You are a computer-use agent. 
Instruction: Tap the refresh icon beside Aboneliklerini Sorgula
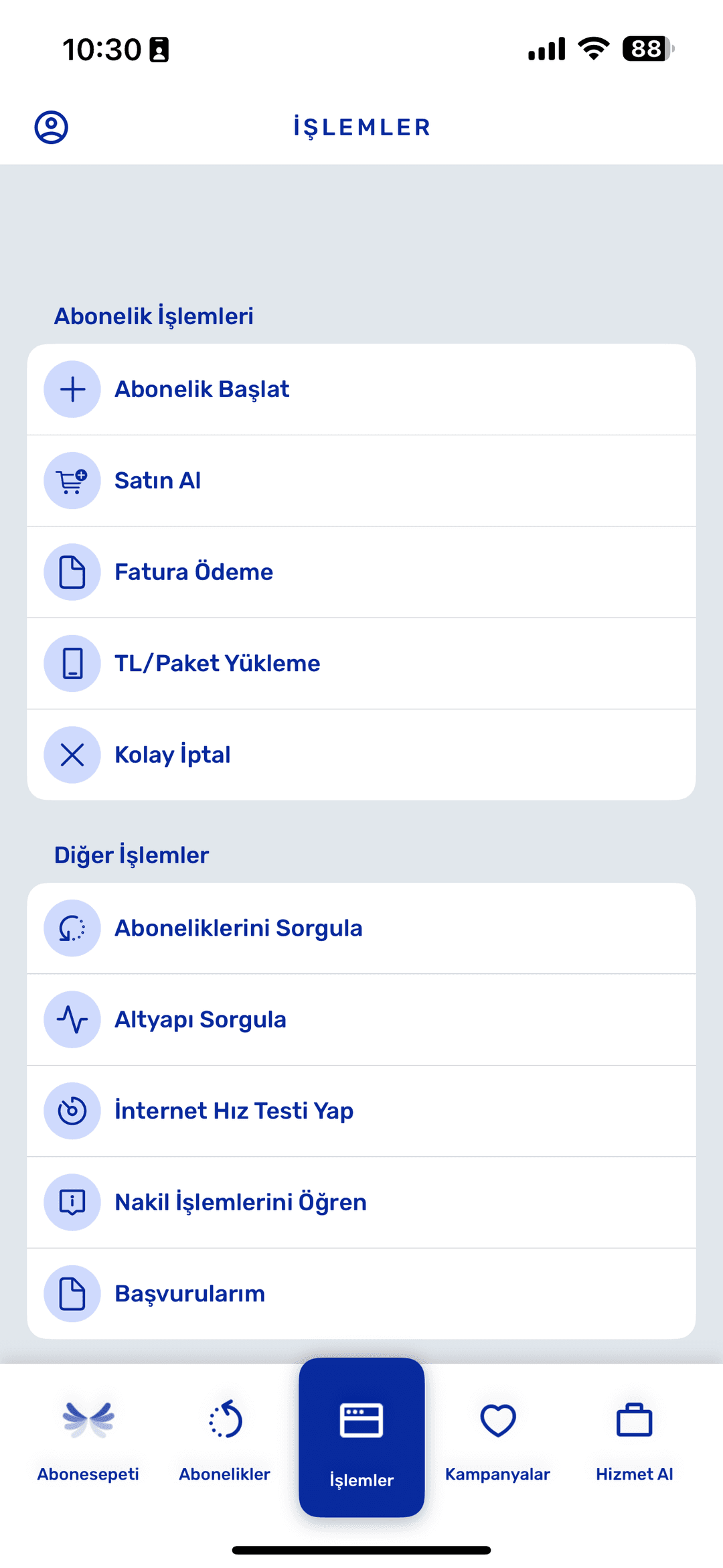click(x=72, y=928)
